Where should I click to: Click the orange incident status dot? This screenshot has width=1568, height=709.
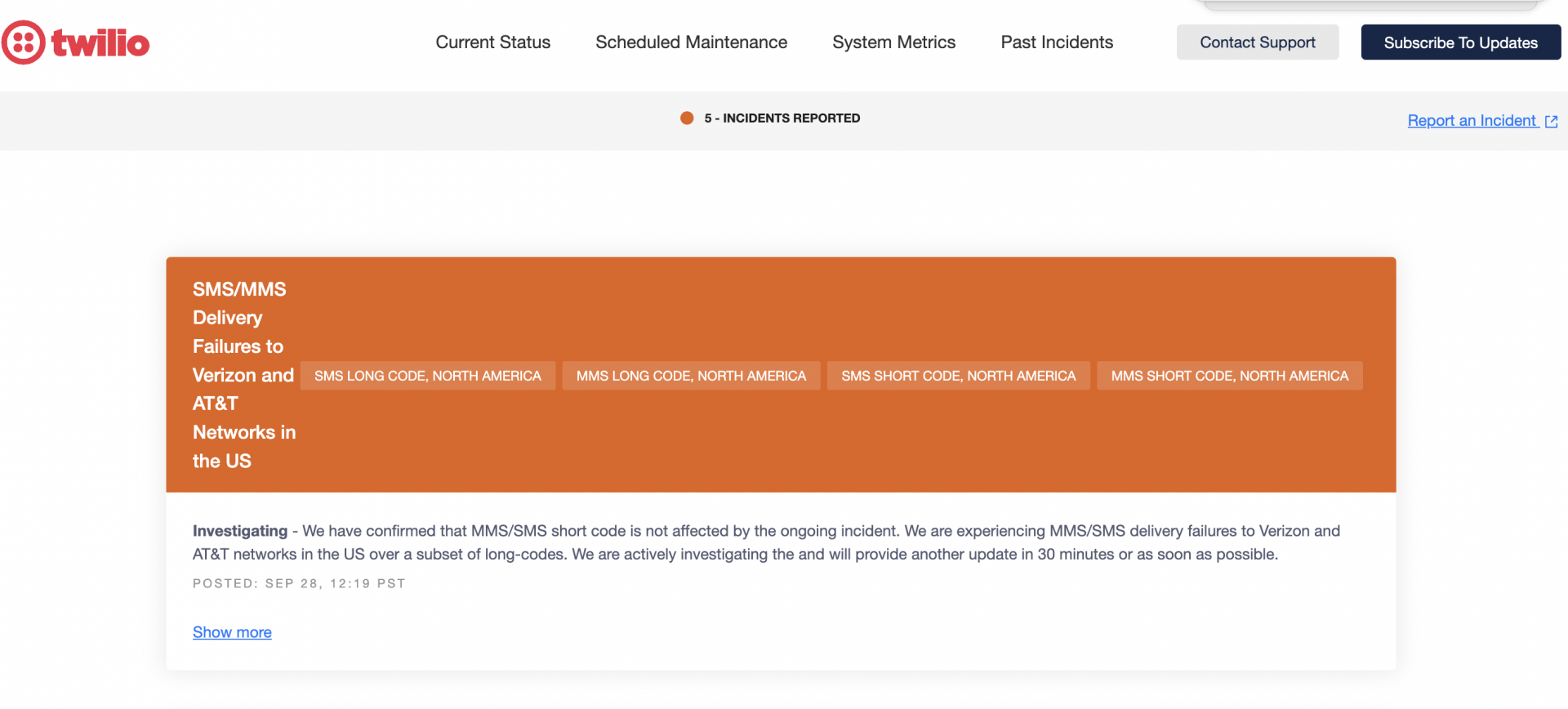pyautogui.click(x=688, y=118)
